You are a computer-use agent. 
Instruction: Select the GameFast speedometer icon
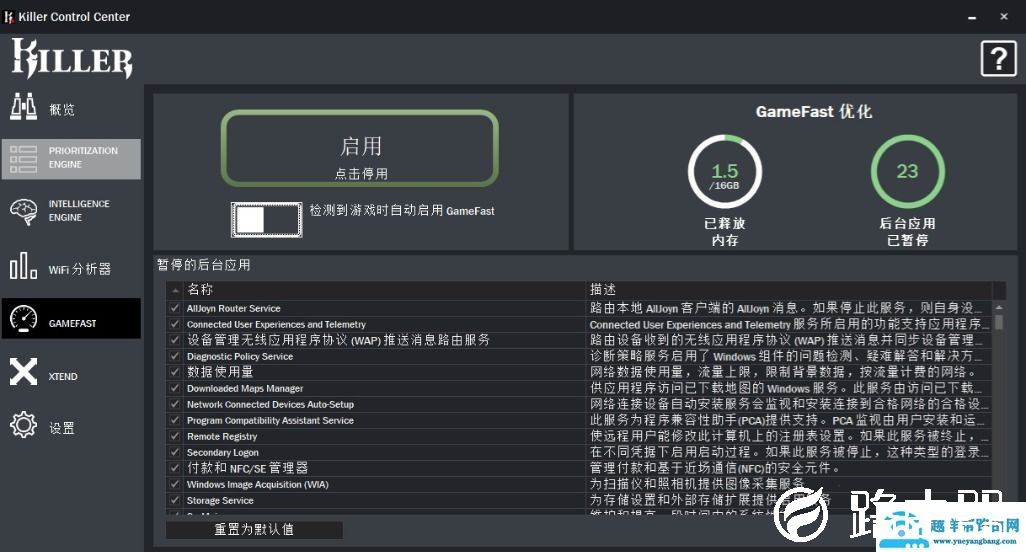click(24, 319)
